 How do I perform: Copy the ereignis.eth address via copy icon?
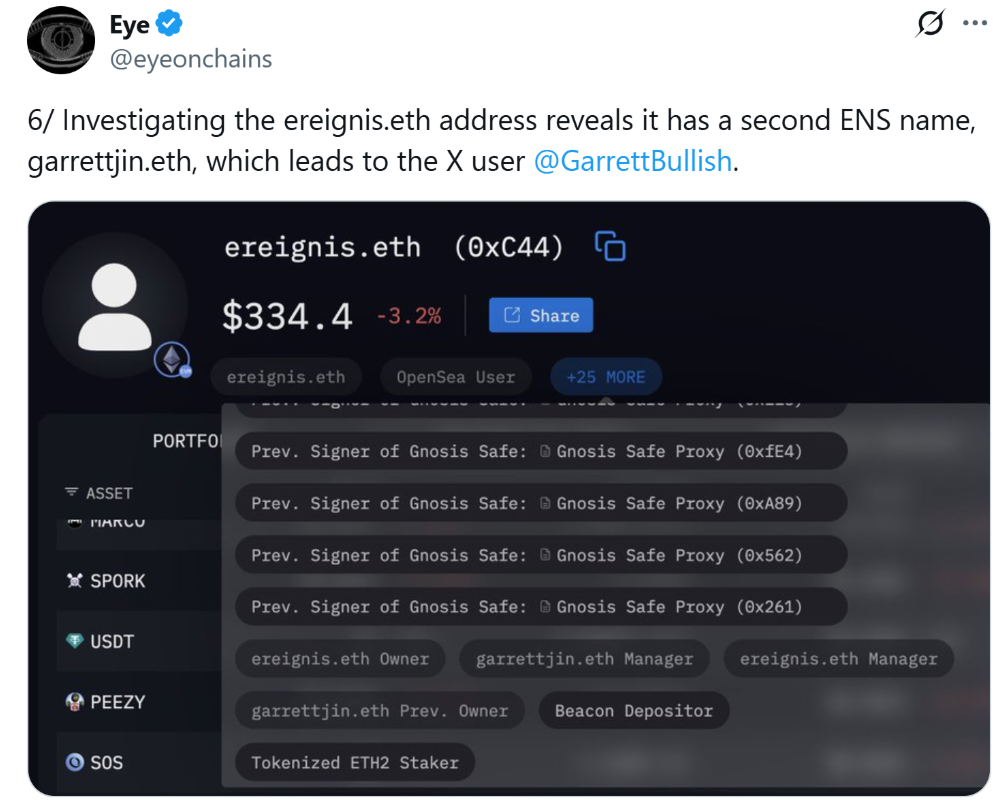coord(609,246)
